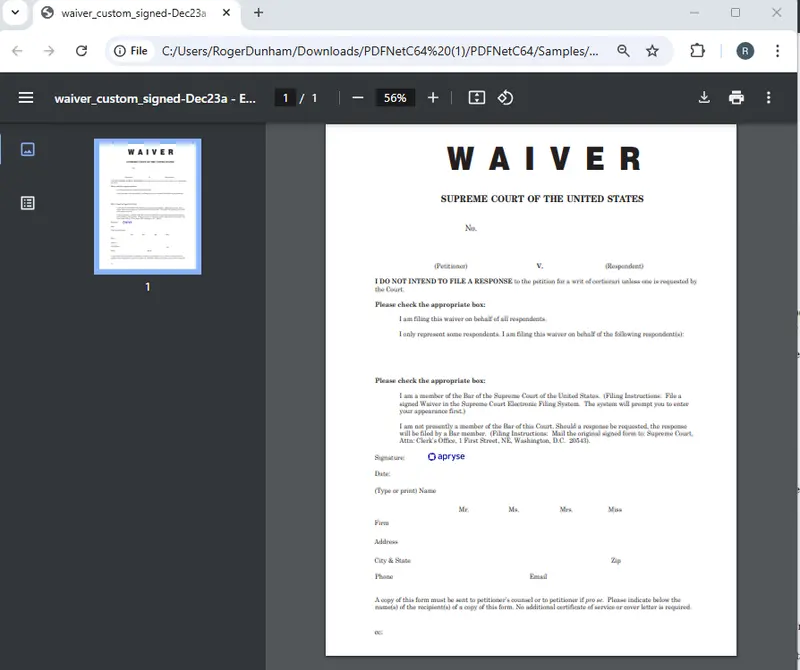Open a new browser tab

259,13
